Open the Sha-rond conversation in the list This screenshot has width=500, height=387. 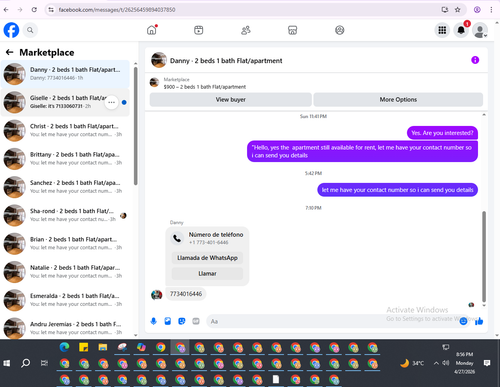click(65, 215)
